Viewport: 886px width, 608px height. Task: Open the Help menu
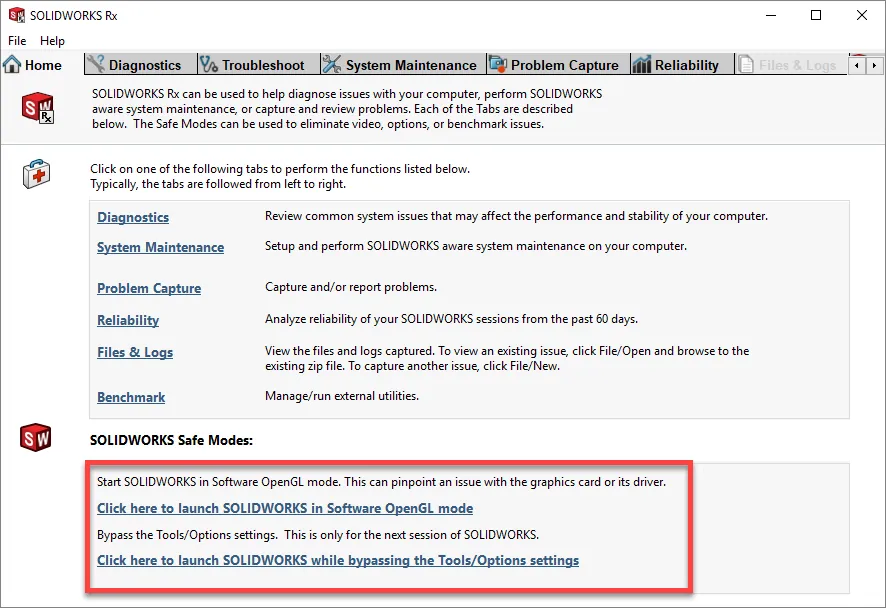[52, 41]
